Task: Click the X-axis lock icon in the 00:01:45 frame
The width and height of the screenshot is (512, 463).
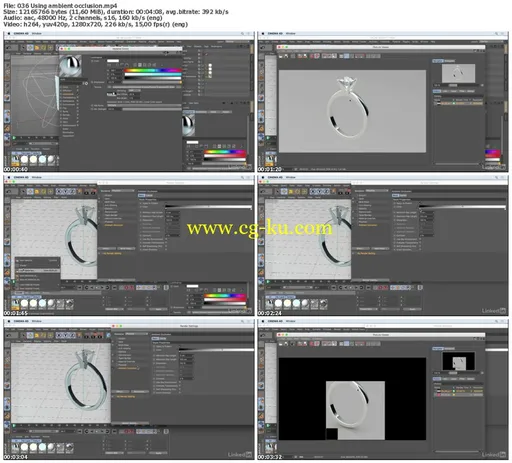Action: pyautogui.click(x=59, y=192)
